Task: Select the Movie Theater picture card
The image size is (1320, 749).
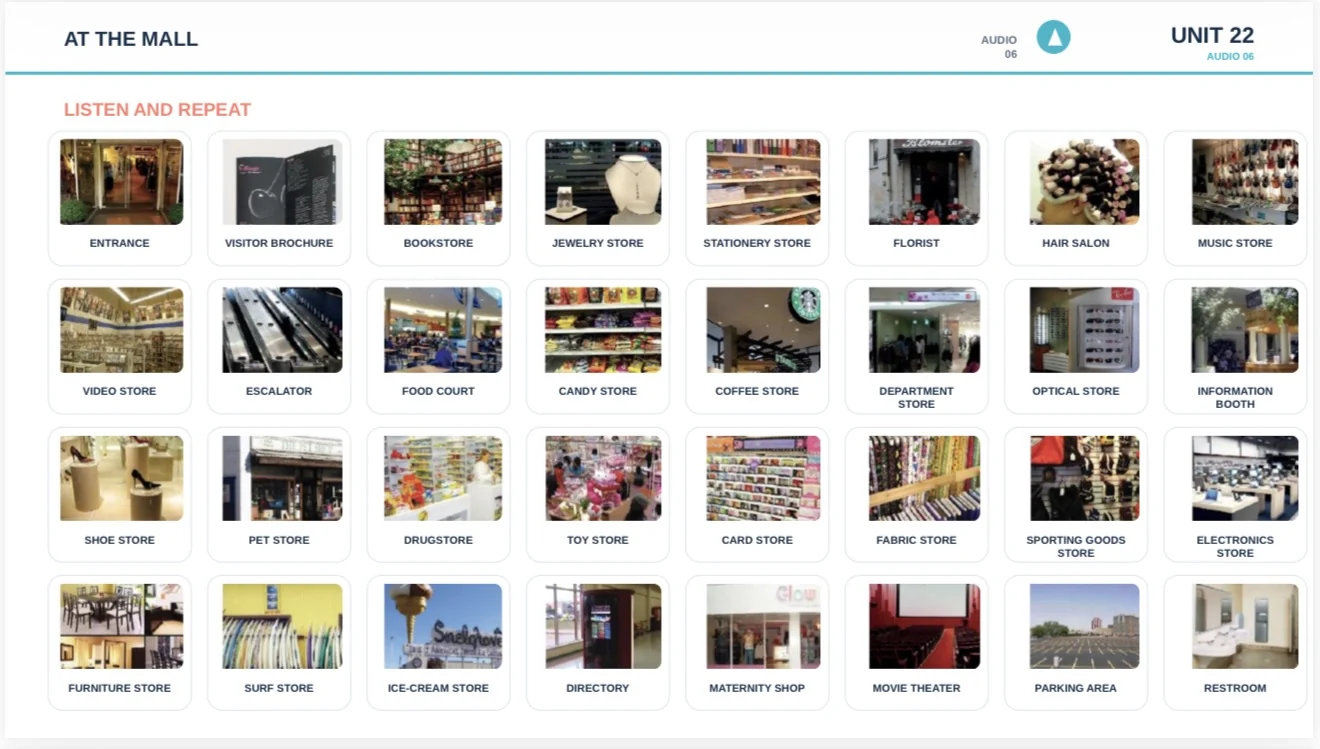Action: (x=916, y=643)
